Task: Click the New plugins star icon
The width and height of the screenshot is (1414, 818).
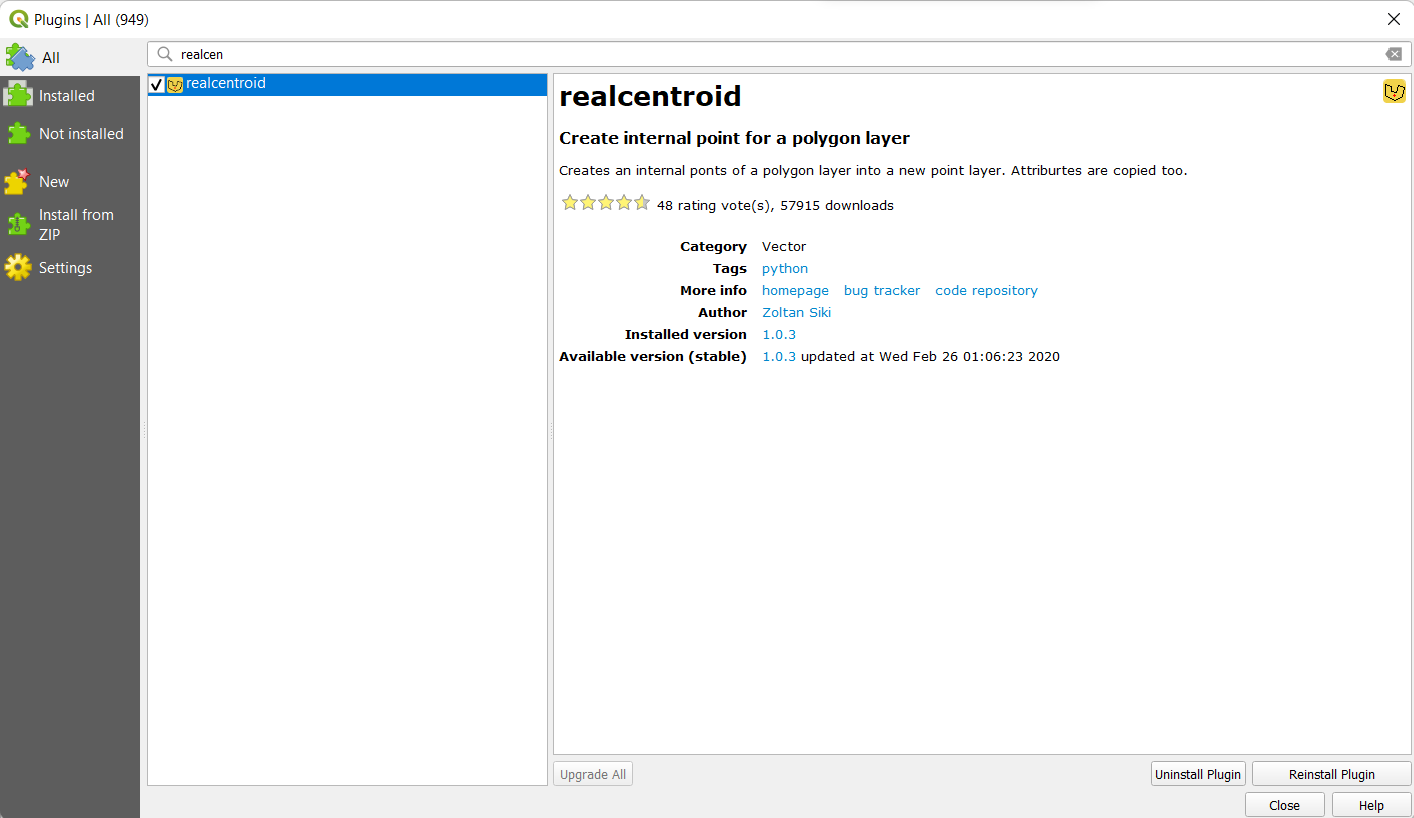Action: pyautogui.click(x=17, y=181)
